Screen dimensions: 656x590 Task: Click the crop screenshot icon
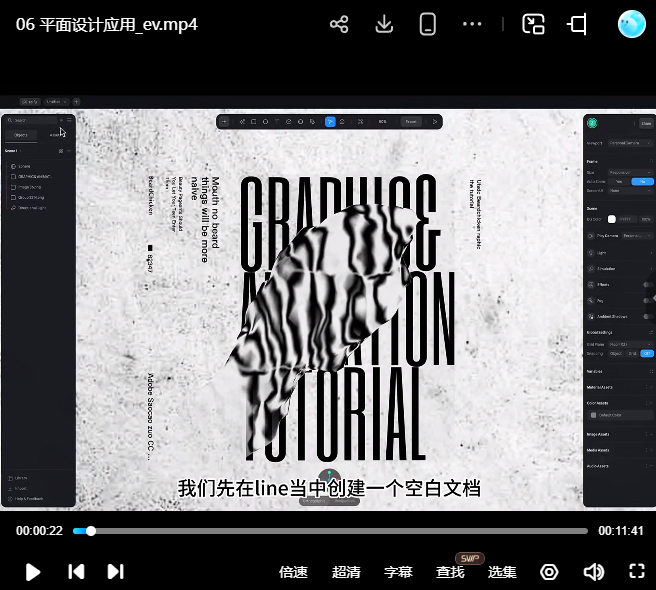[577, 24]
